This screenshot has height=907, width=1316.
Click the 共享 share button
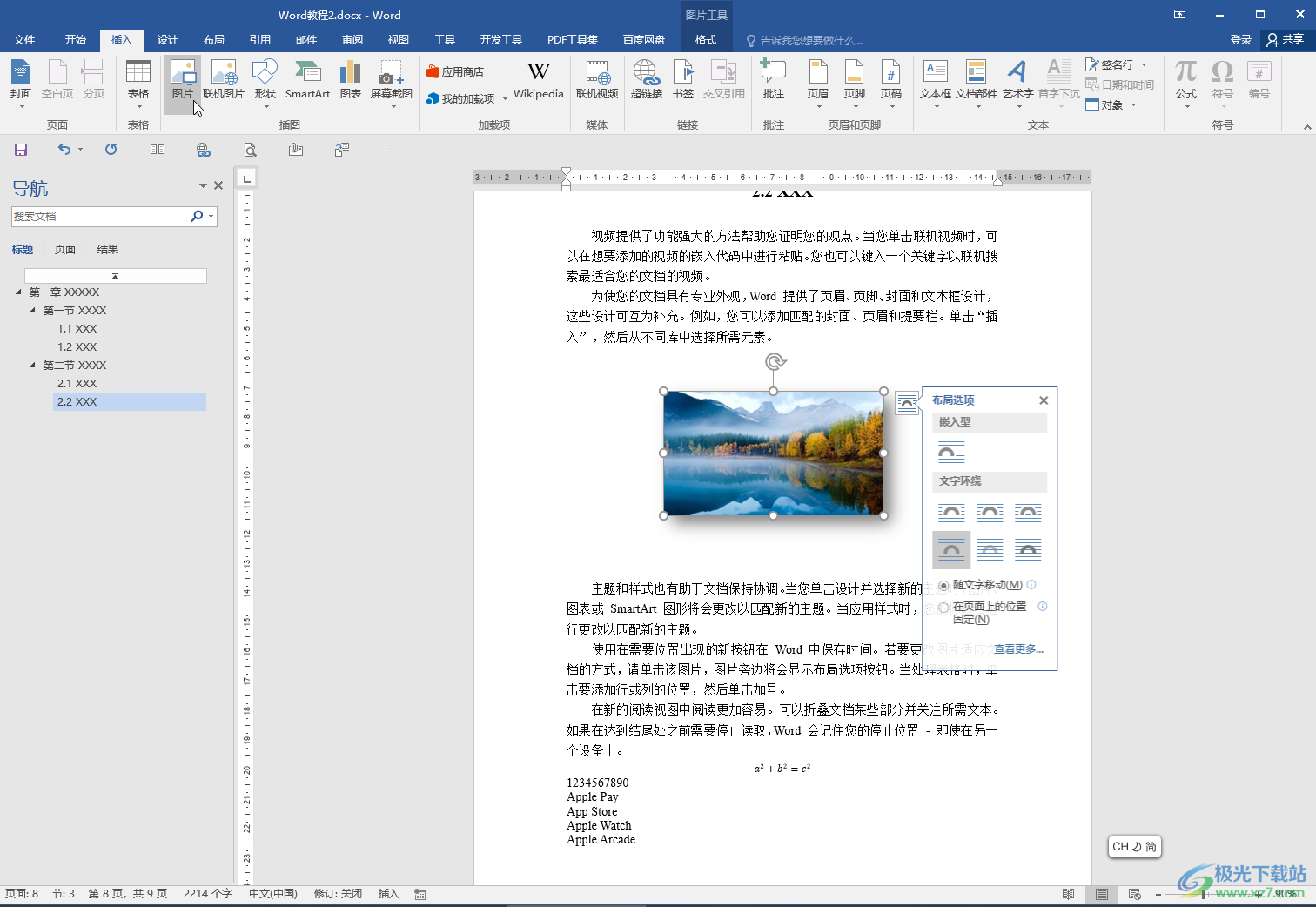pos(1286,40)
